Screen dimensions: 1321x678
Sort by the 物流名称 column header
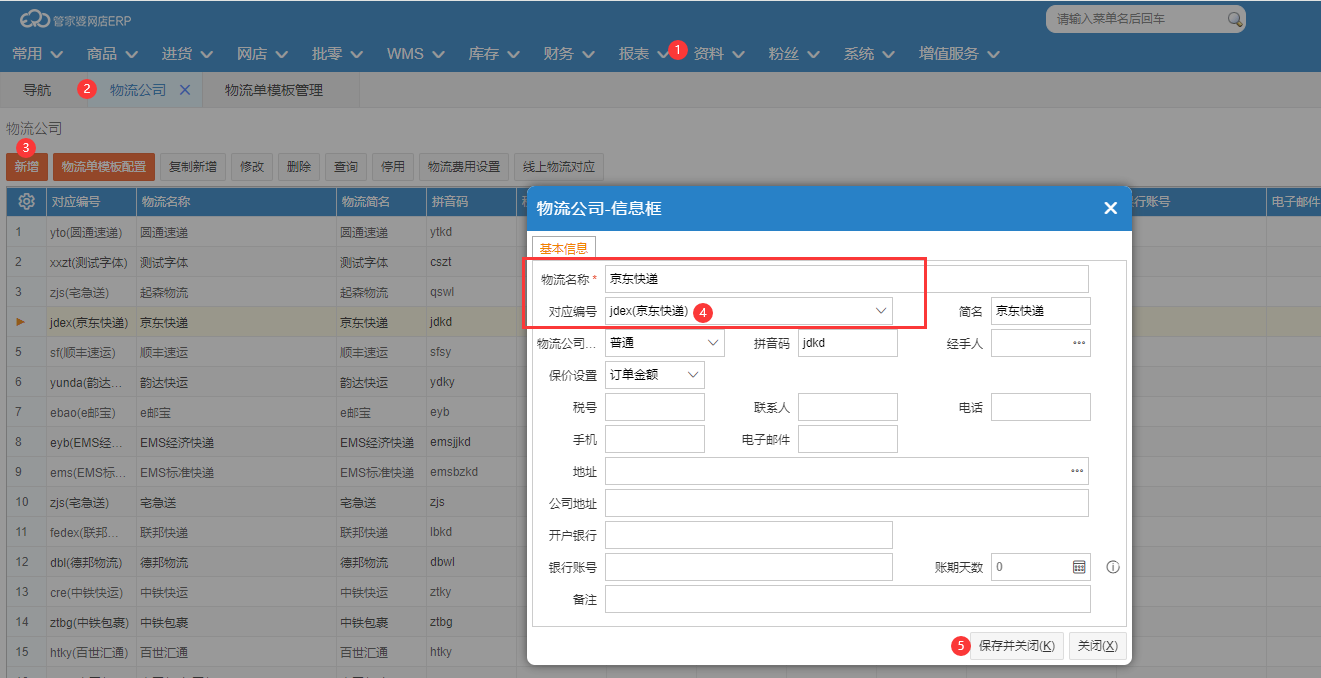click(x=236, y=201)
